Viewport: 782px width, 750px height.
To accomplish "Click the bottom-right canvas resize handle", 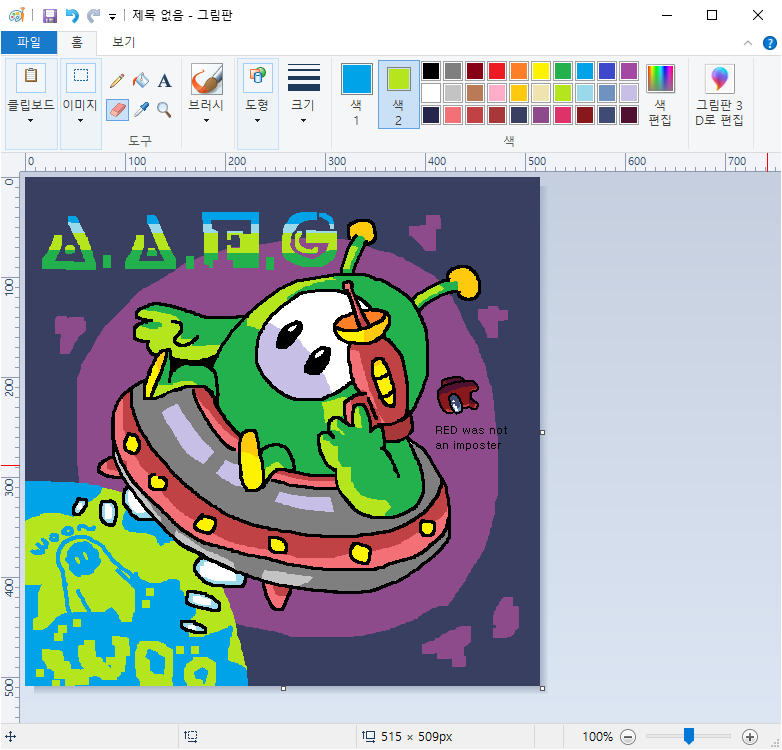I will coord(543,688).
